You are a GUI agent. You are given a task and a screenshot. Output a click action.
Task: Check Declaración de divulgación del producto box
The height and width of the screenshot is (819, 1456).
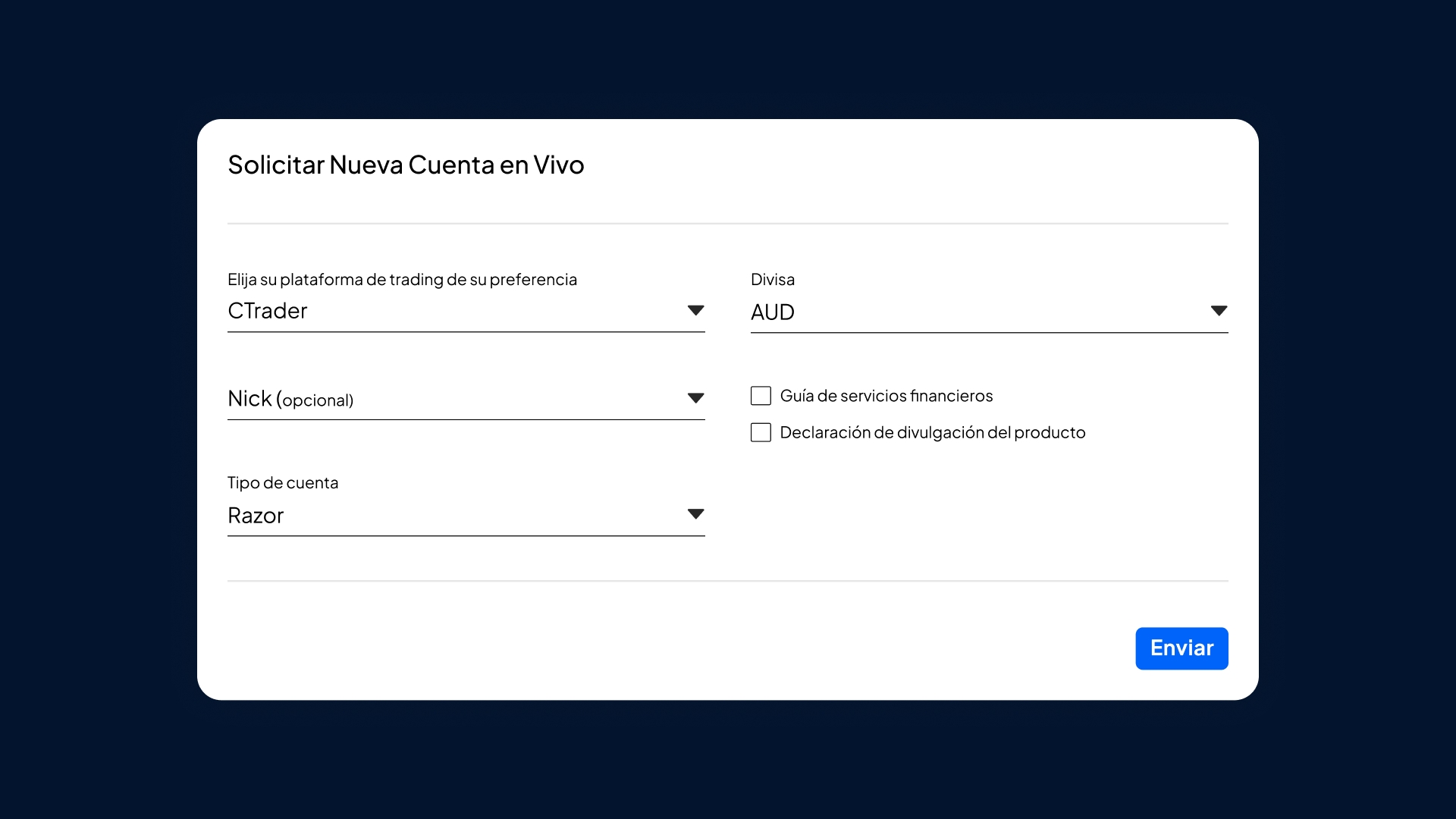coord(761,432)
